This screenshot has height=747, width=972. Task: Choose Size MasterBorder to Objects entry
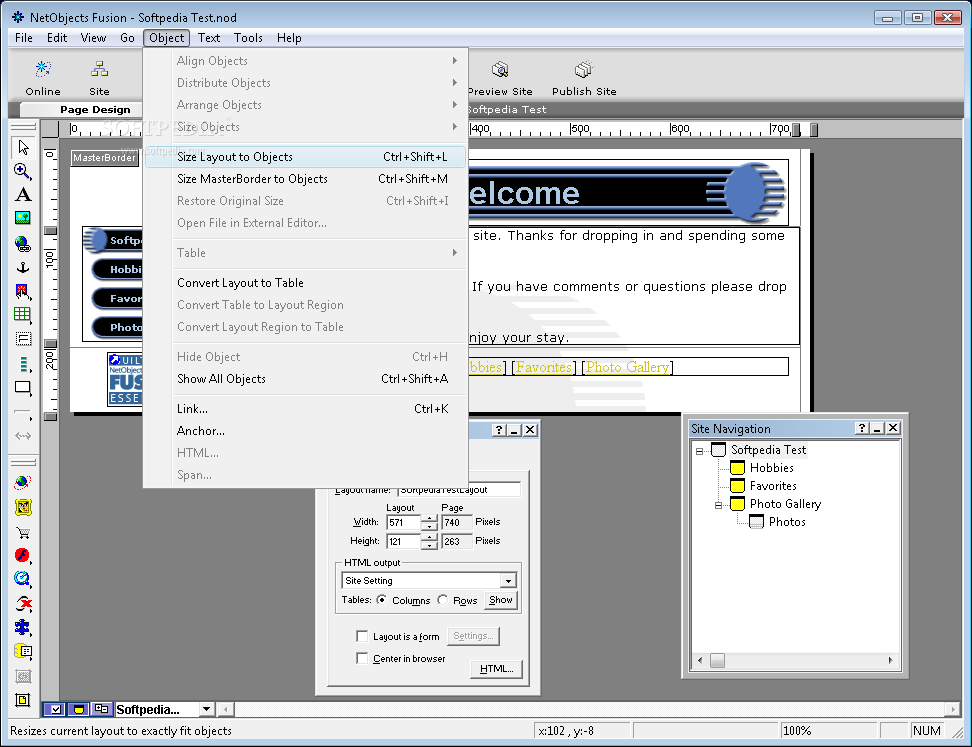(x=306, y=179)
